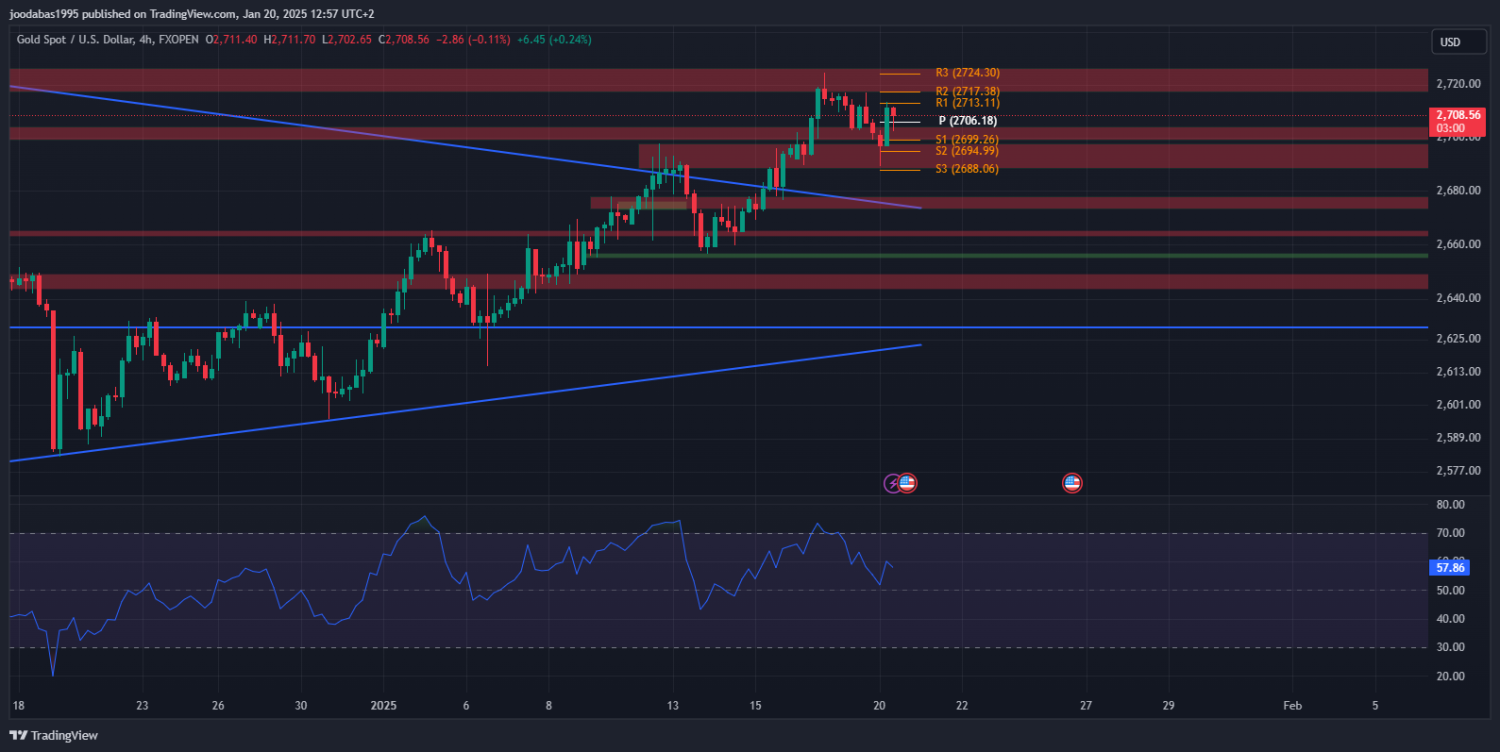
Task: Open the USD currency selector
Action: coord(1449,42)
